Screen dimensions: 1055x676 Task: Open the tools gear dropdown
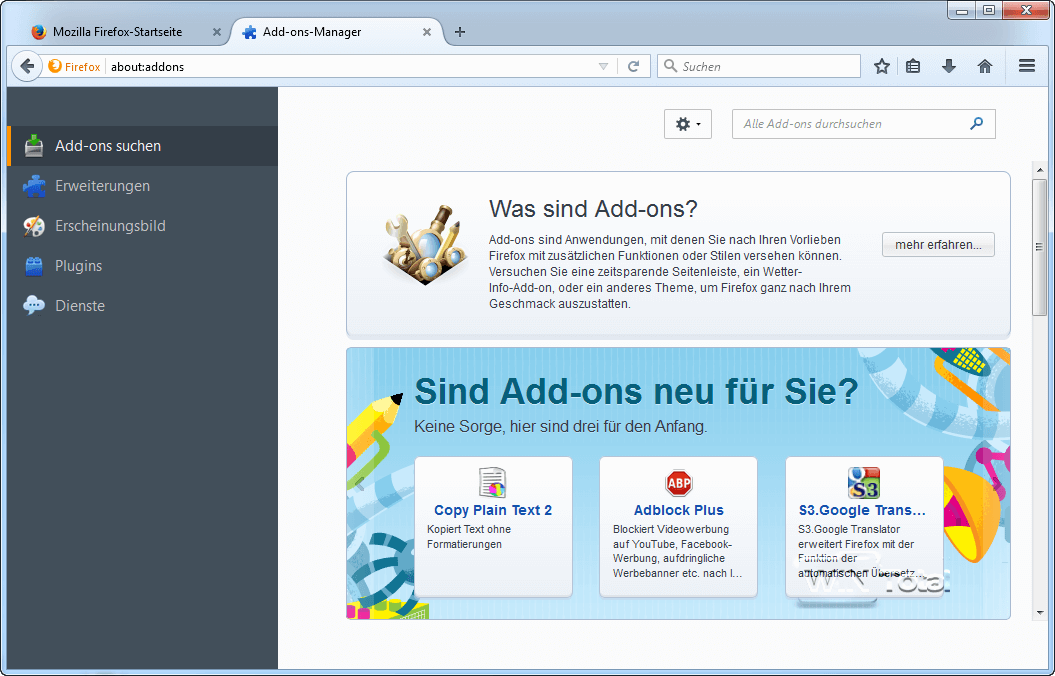click(x=687, y=123)
